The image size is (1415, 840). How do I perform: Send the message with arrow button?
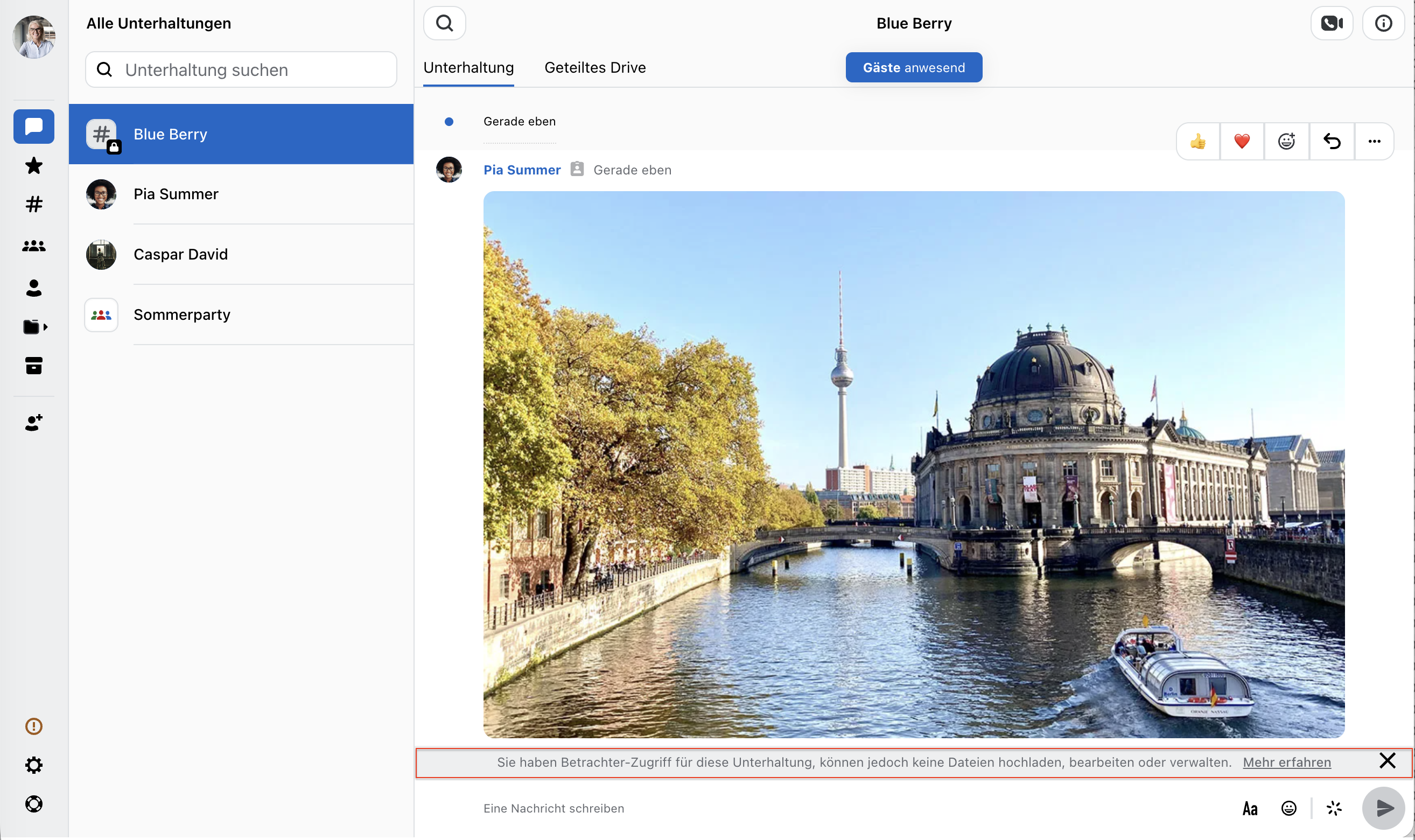[1383, 808]
